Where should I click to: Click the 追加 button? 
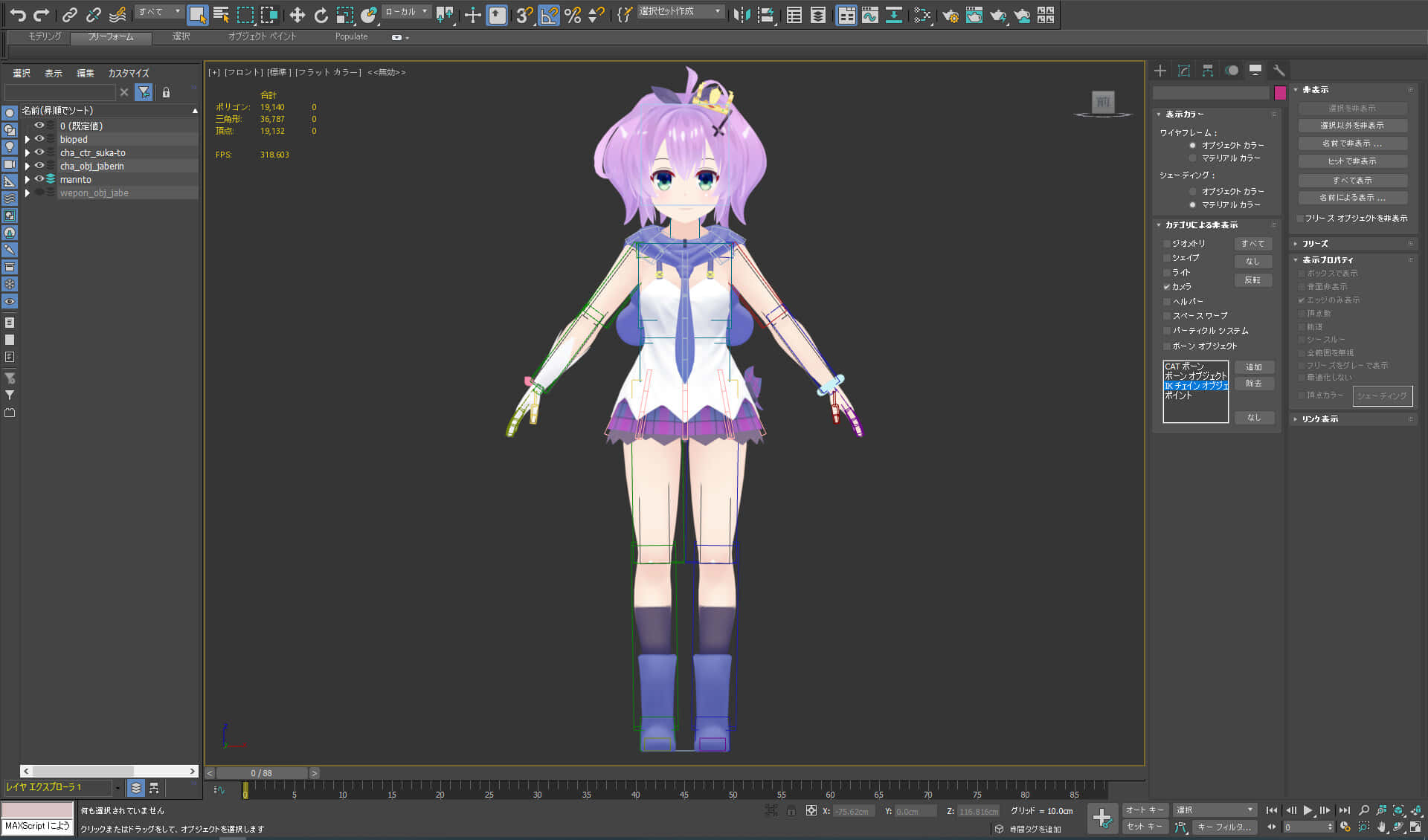coord(1254,367)
